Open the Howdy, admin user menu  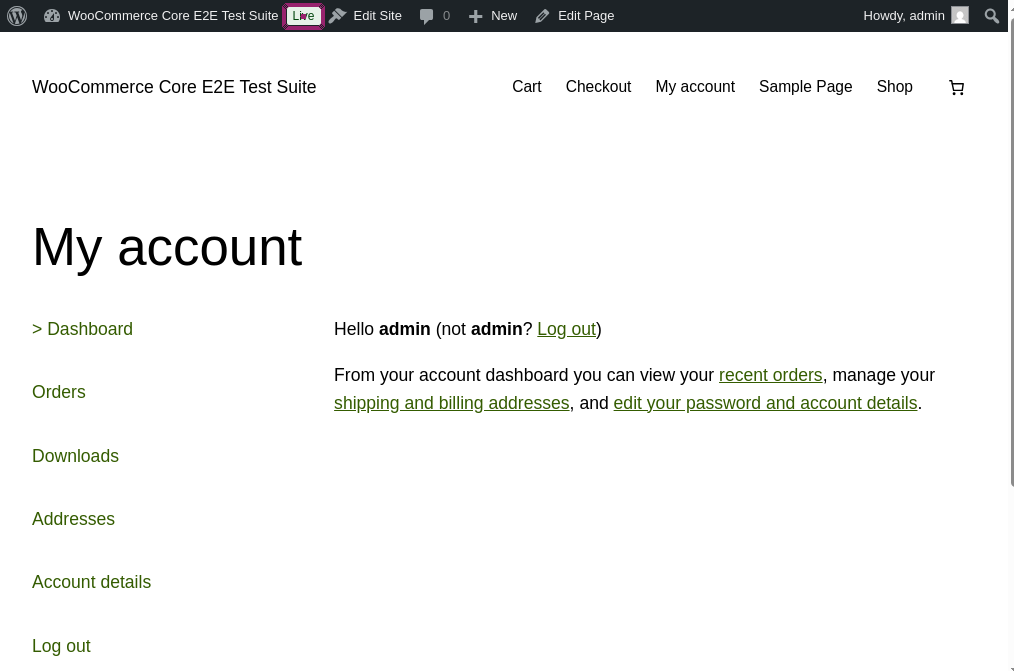tap(903, 16)
